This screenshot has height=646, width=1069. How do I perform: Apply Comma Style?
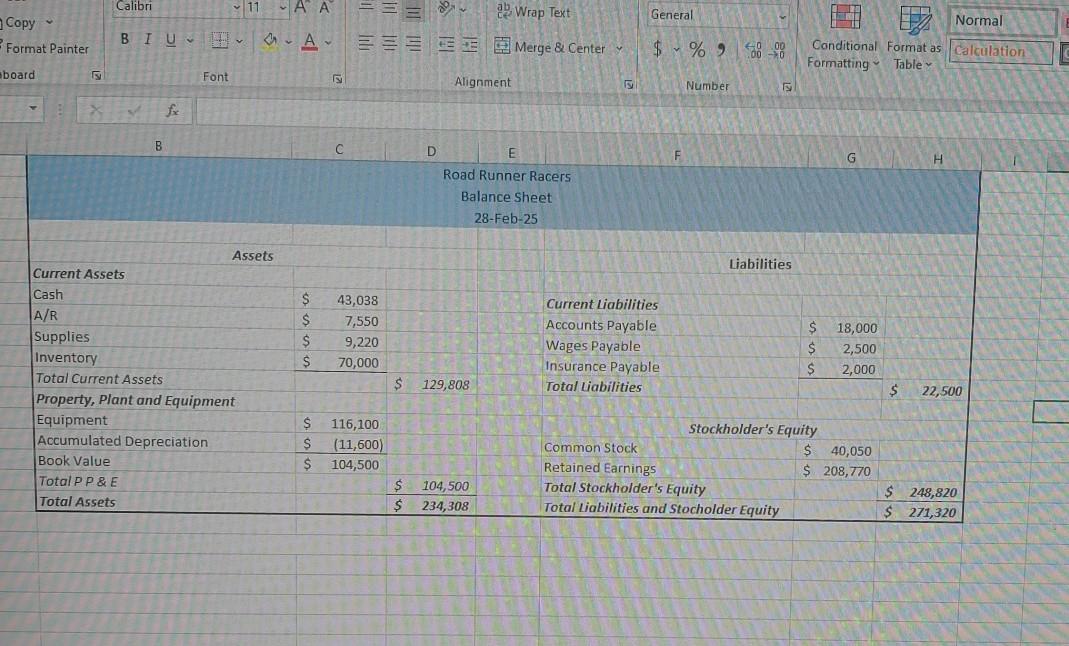pos(721,50)
